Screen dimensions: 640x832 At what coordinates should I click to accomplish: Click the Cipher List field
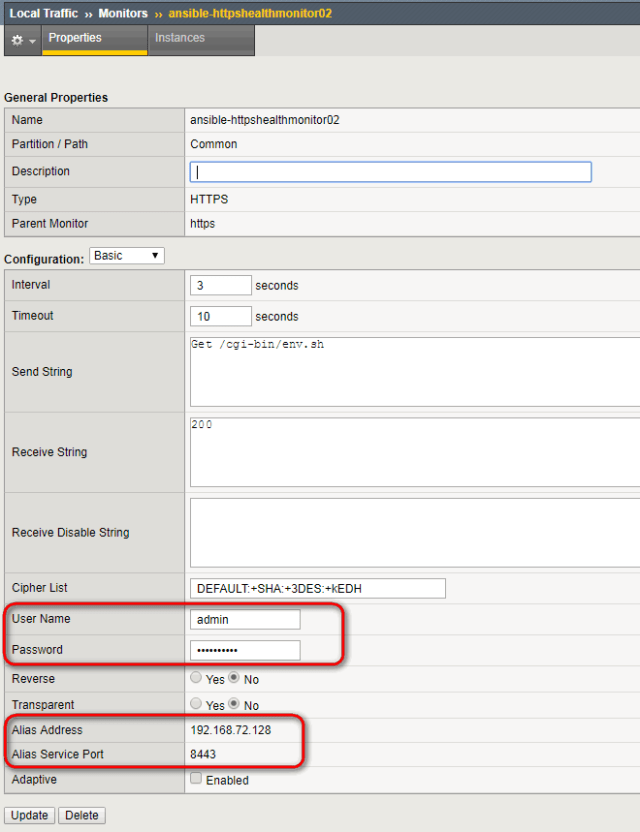click(x=317, y=588)
